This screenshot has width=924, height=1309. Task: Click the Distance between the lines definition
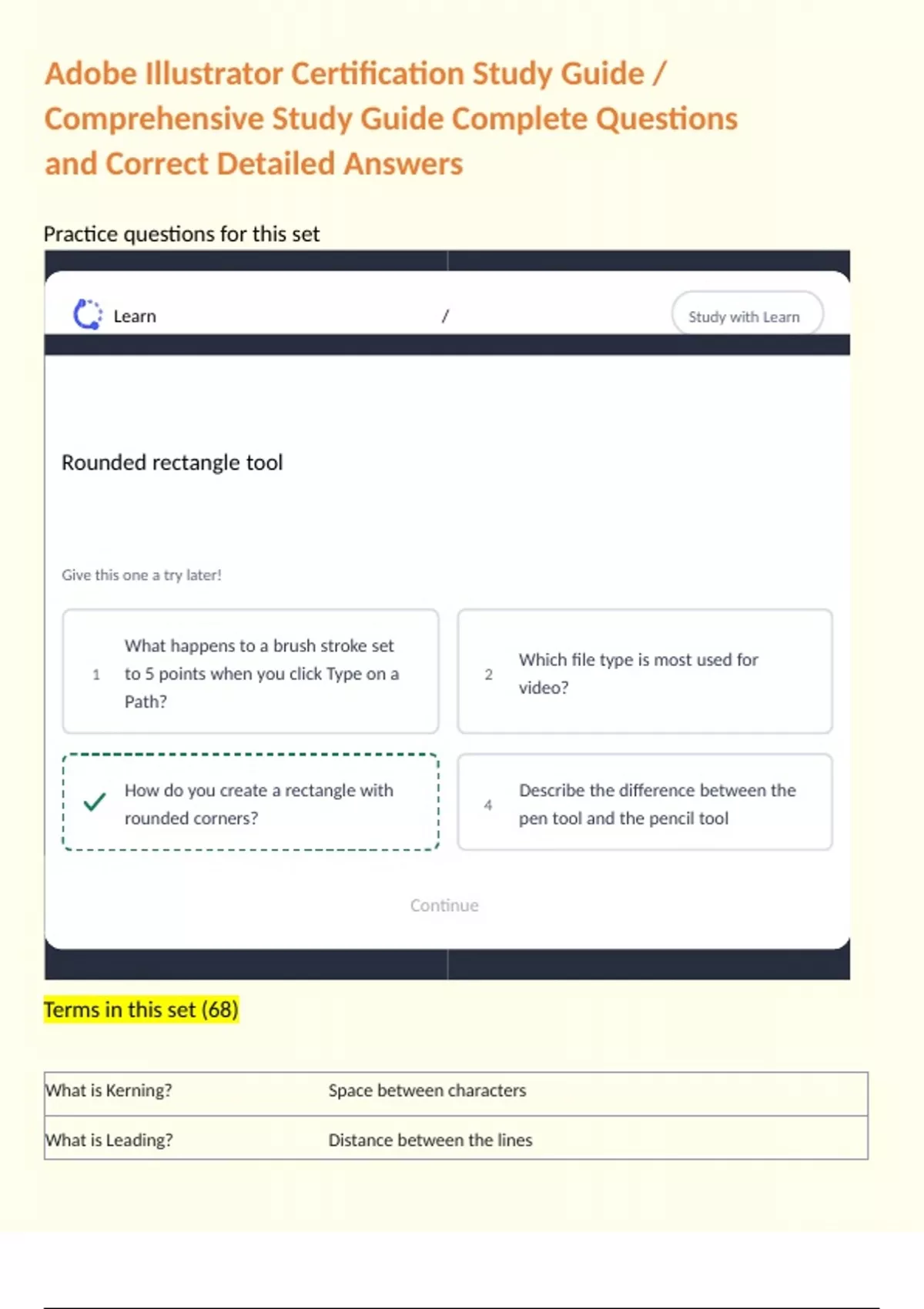click(x=430, y=1140)
